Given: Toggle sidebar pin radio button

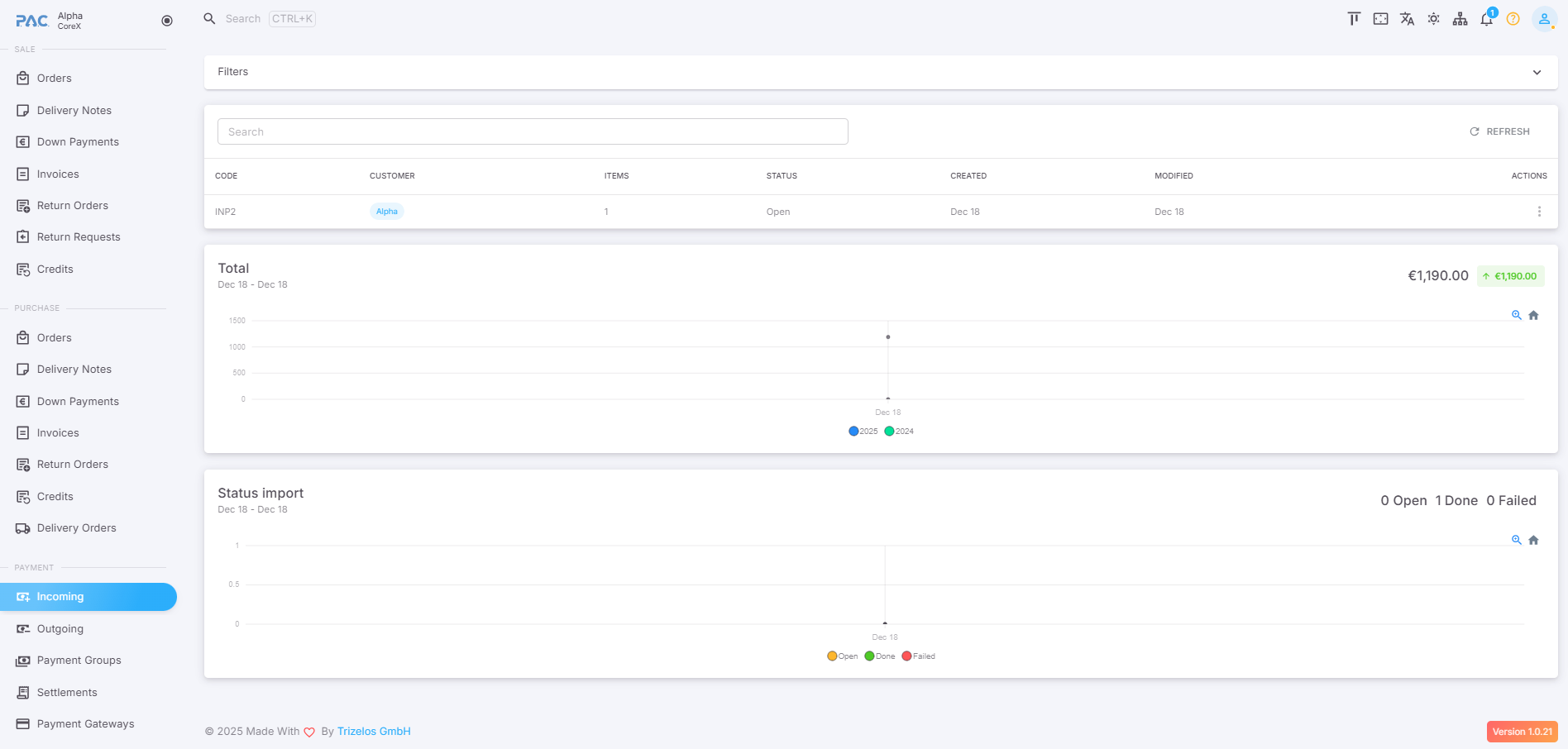Looking at the screenshot, I should pyautogui.click(x=167, y=21).
